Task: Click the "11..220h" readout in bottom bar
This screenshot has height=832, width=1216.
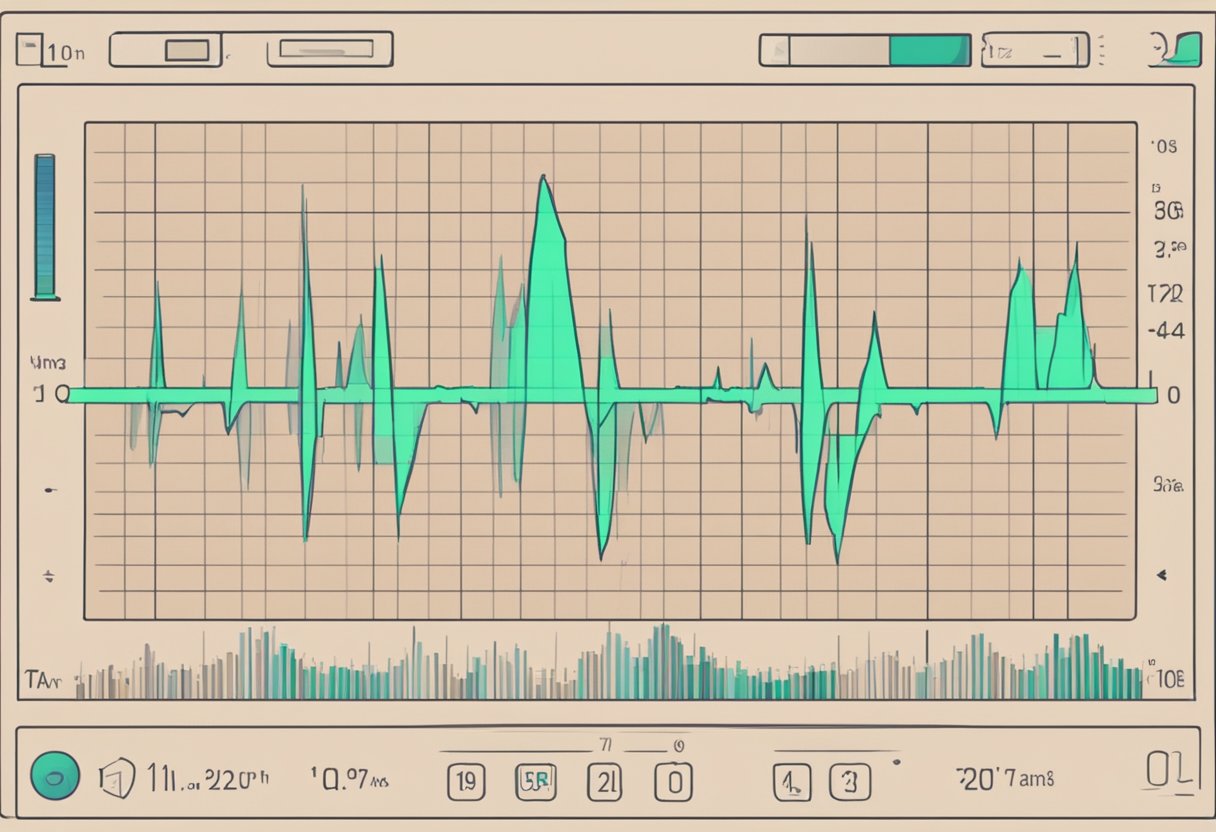Action: 208,776
